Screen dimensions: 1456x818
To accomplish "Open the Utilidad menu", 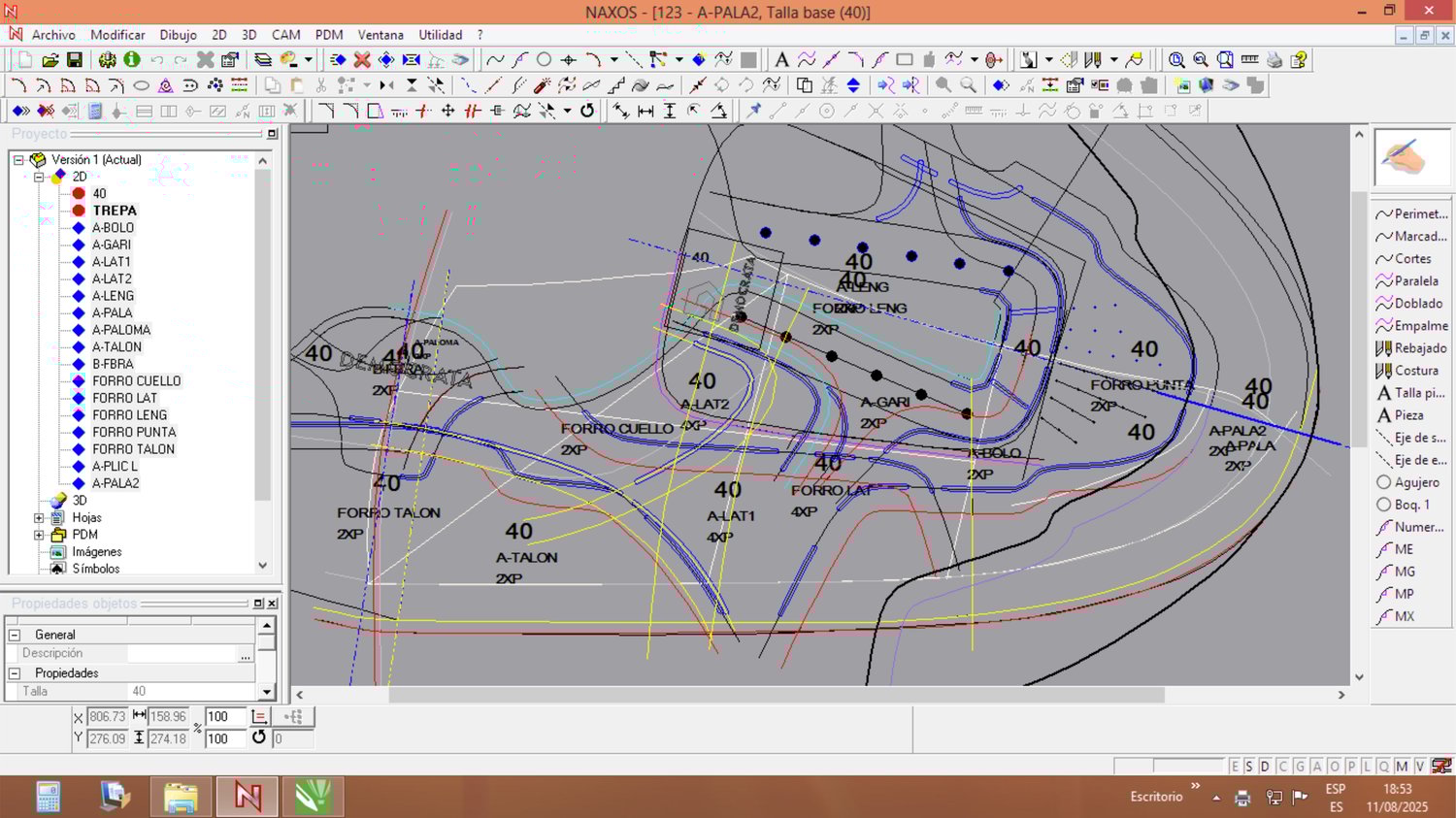I will (x=440, y=35).
